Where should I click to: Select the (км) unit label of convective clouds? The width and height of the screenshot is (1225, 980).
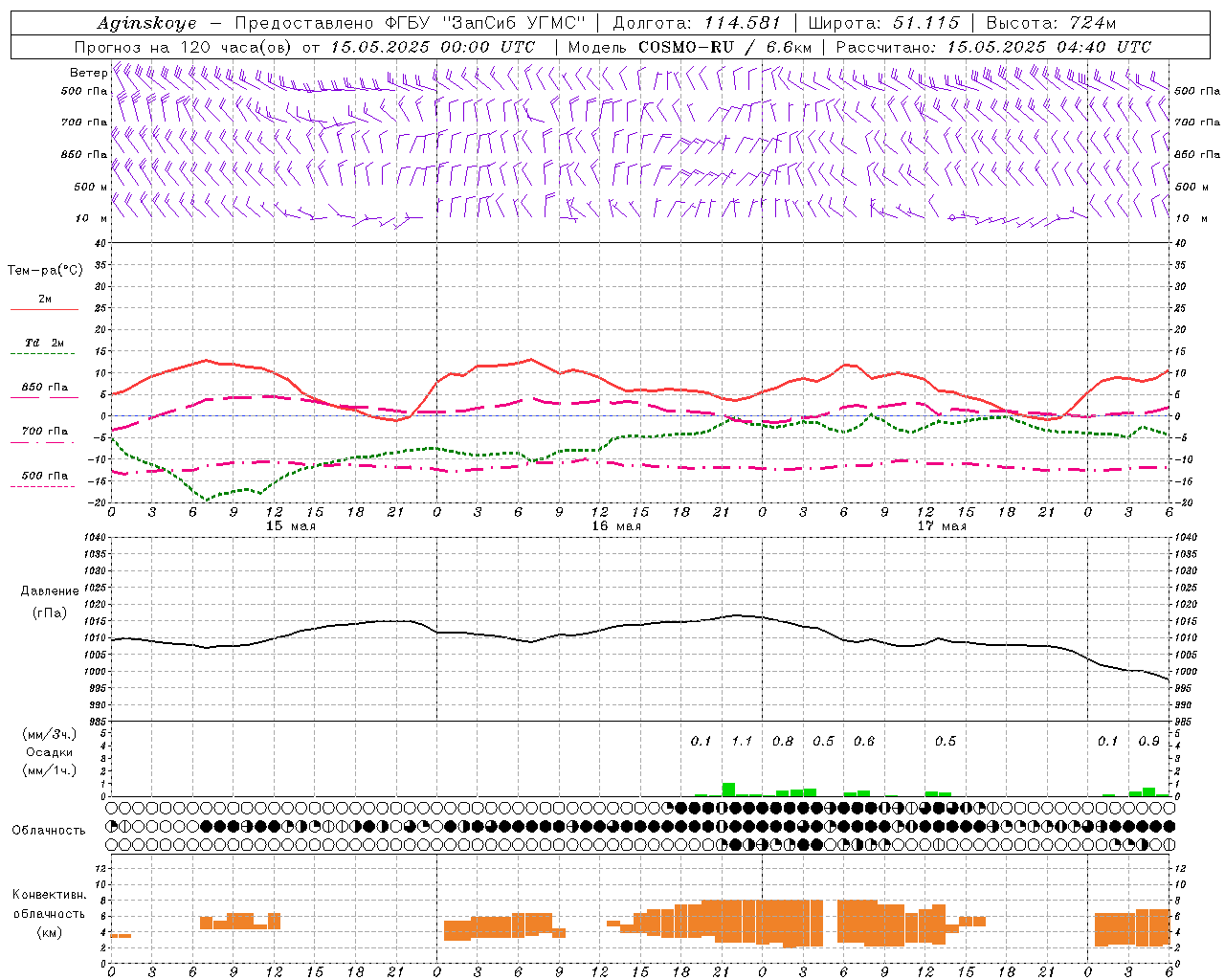click(x=49, y=931)
